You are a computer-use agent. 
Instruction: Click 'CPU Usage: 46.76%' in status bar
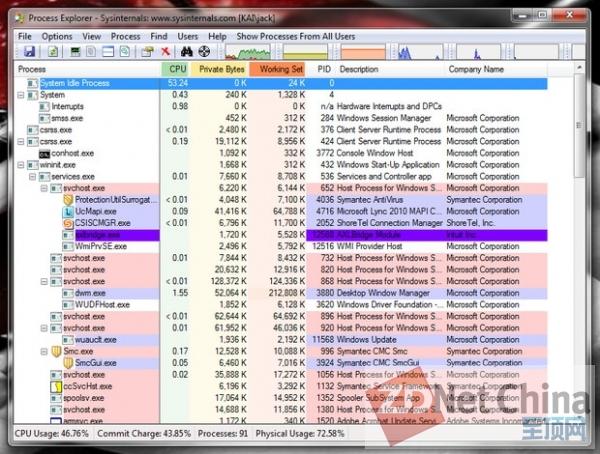click(x=52, y=434)
